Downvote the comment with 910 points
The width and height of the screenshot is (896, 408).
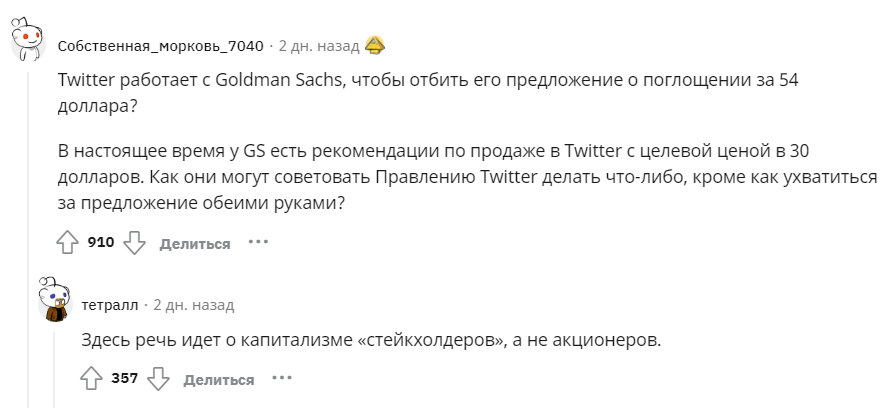pos(135,243)
